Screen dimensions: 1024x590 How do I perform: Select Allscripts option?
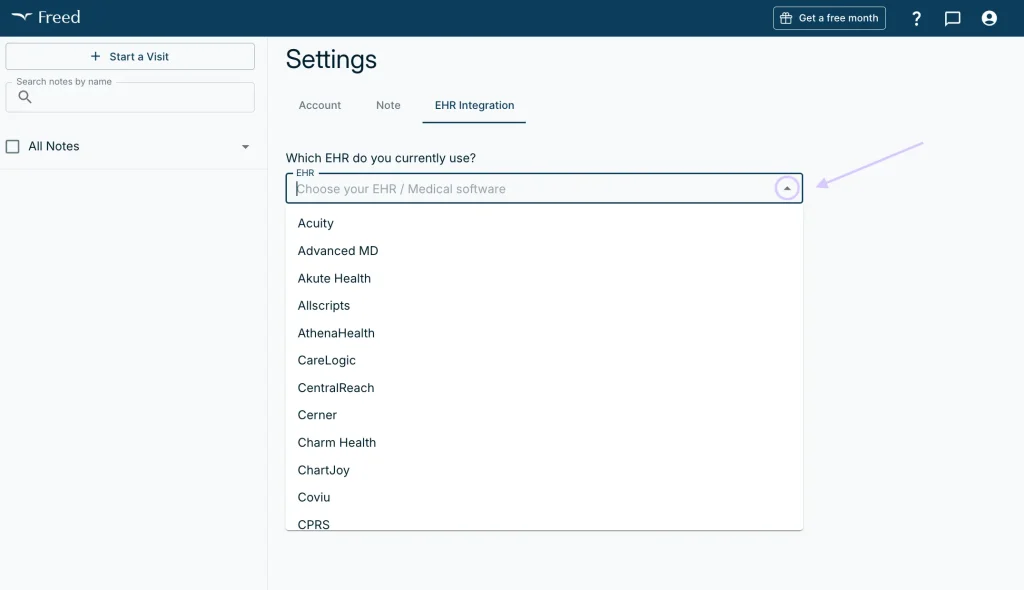[x=544, y=306]
